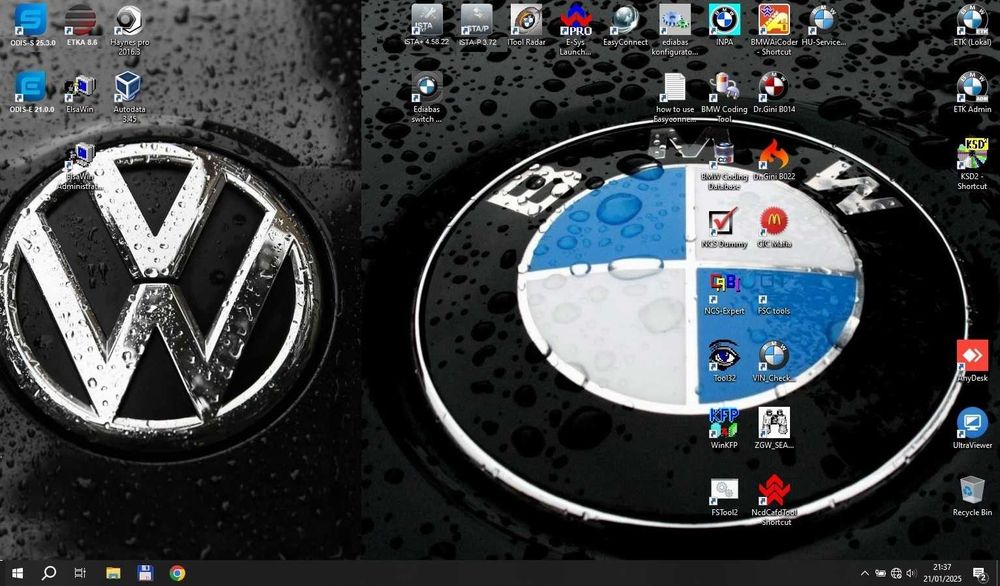Screen dimensions: 1000x586
Task: Select the HU-Service icon
Action: (x=823, y=20)
